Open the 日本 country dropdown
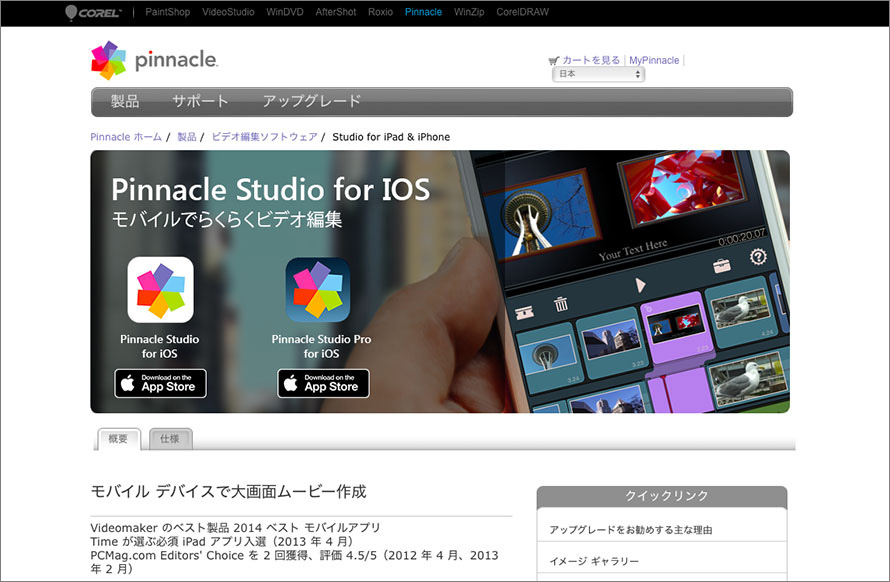The width and height of the screenshot is (890, 582). point(598,74)
